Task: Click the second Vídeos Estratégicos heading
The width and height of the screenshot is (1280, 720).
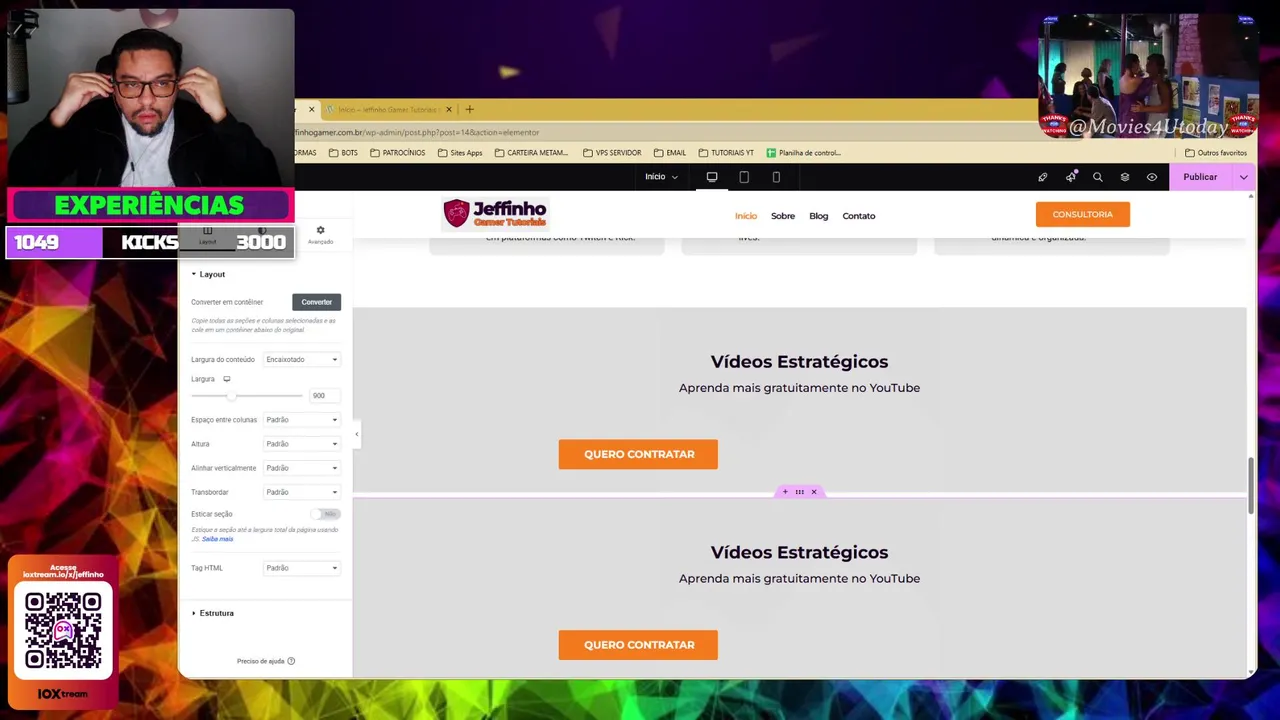Action: click(x=799, y=552)
